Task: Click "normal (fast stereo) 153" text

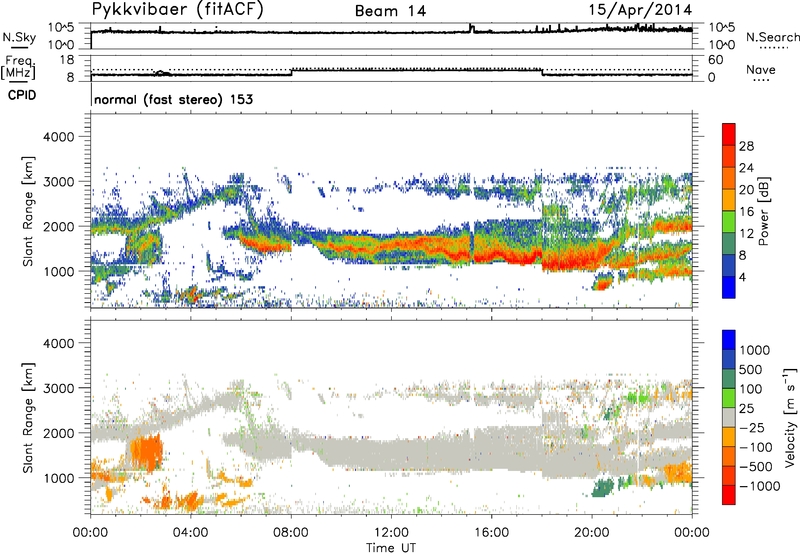Action: (173, 99)
